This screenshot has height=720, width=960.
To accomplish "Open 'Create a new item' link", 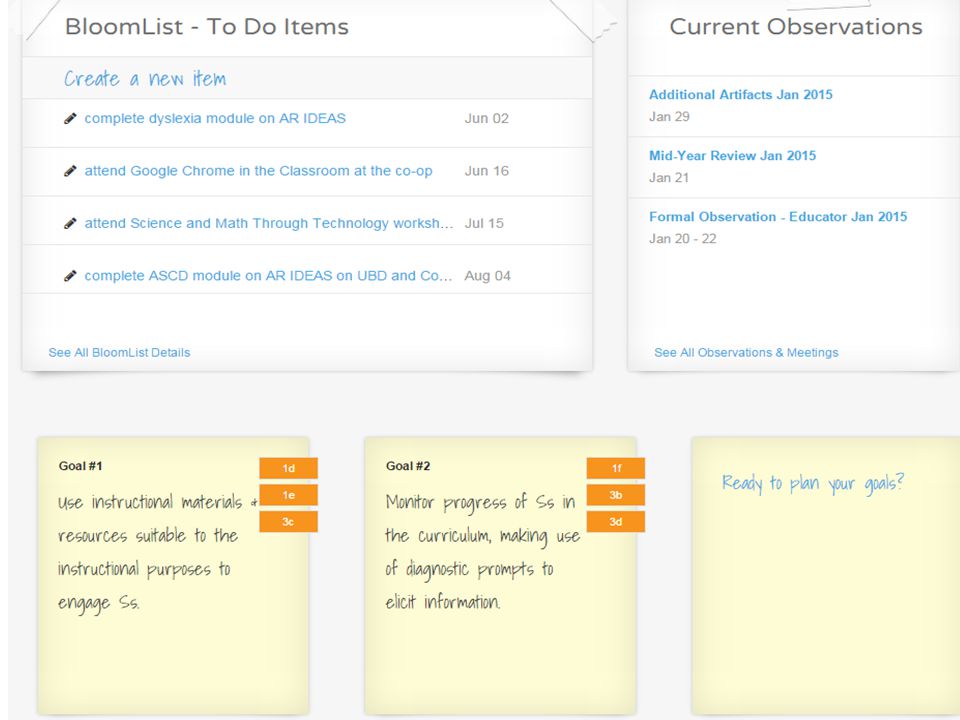I will pos(145,79).
